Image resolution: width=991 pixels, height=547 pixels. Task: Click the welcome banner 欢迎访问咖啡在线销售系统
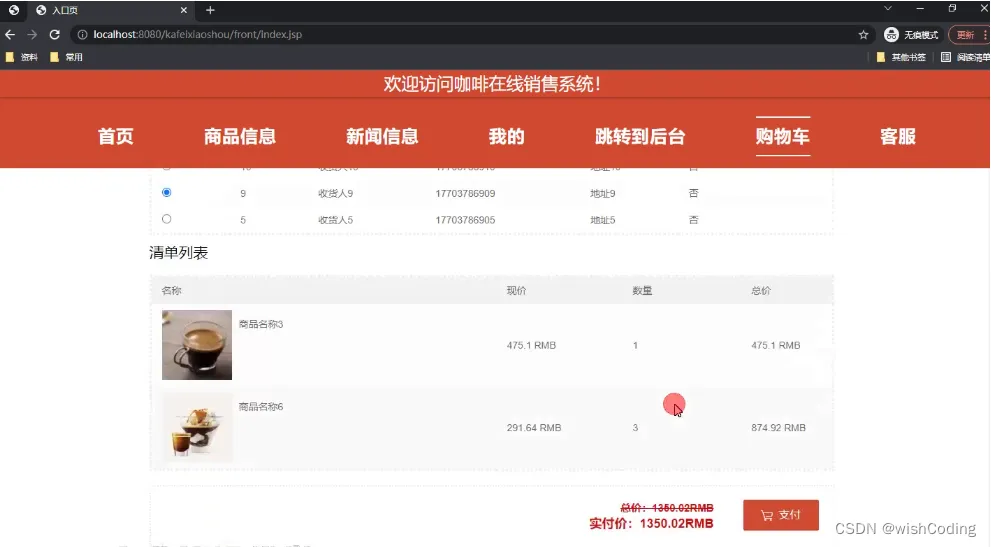click(492, 83)
